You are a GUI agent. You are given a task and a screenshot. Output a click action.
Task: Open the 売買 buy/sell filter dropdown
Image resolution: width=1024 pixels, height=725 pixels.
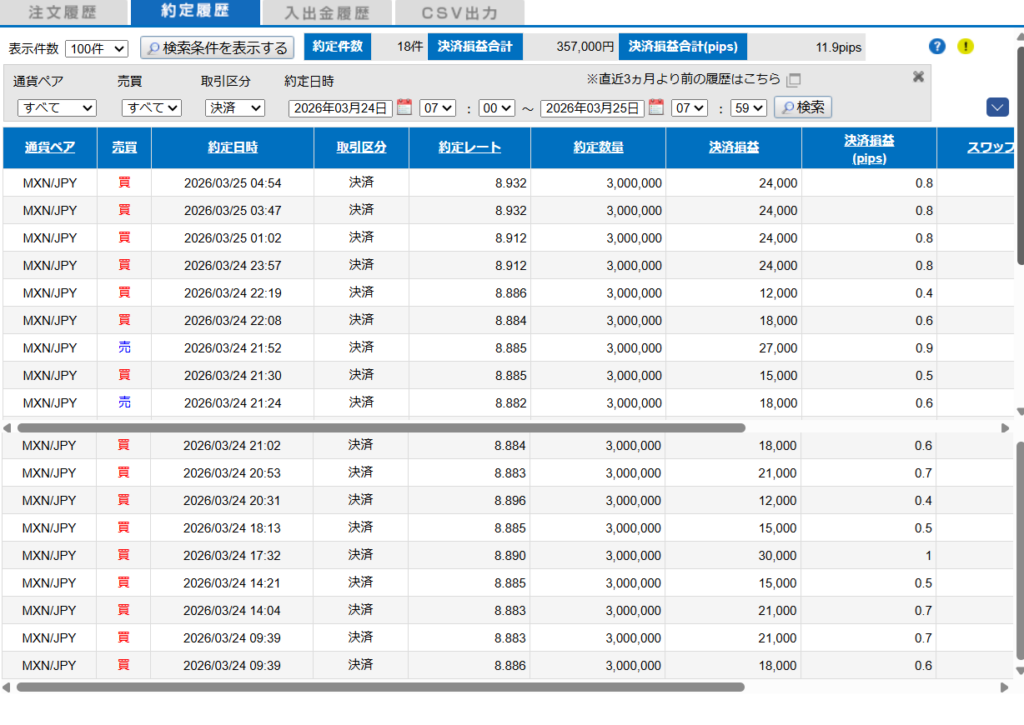(152, 108)
